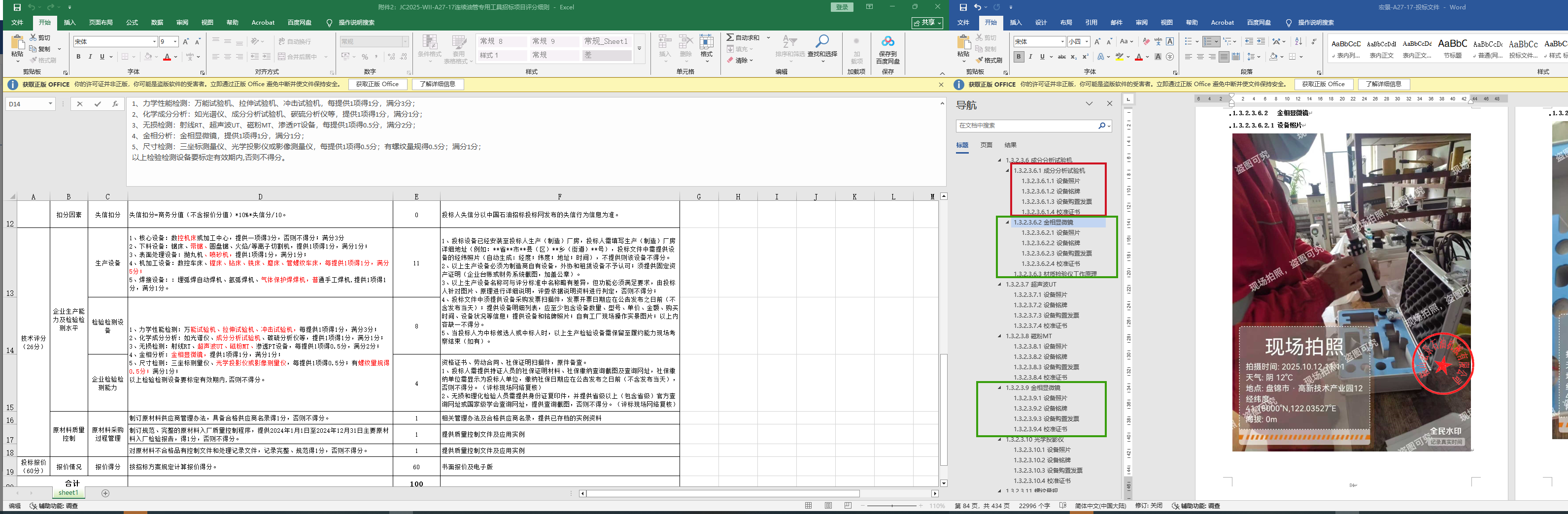
Task: Toggle subscript x₂ in Word
Action: (x=1074, y=57)
